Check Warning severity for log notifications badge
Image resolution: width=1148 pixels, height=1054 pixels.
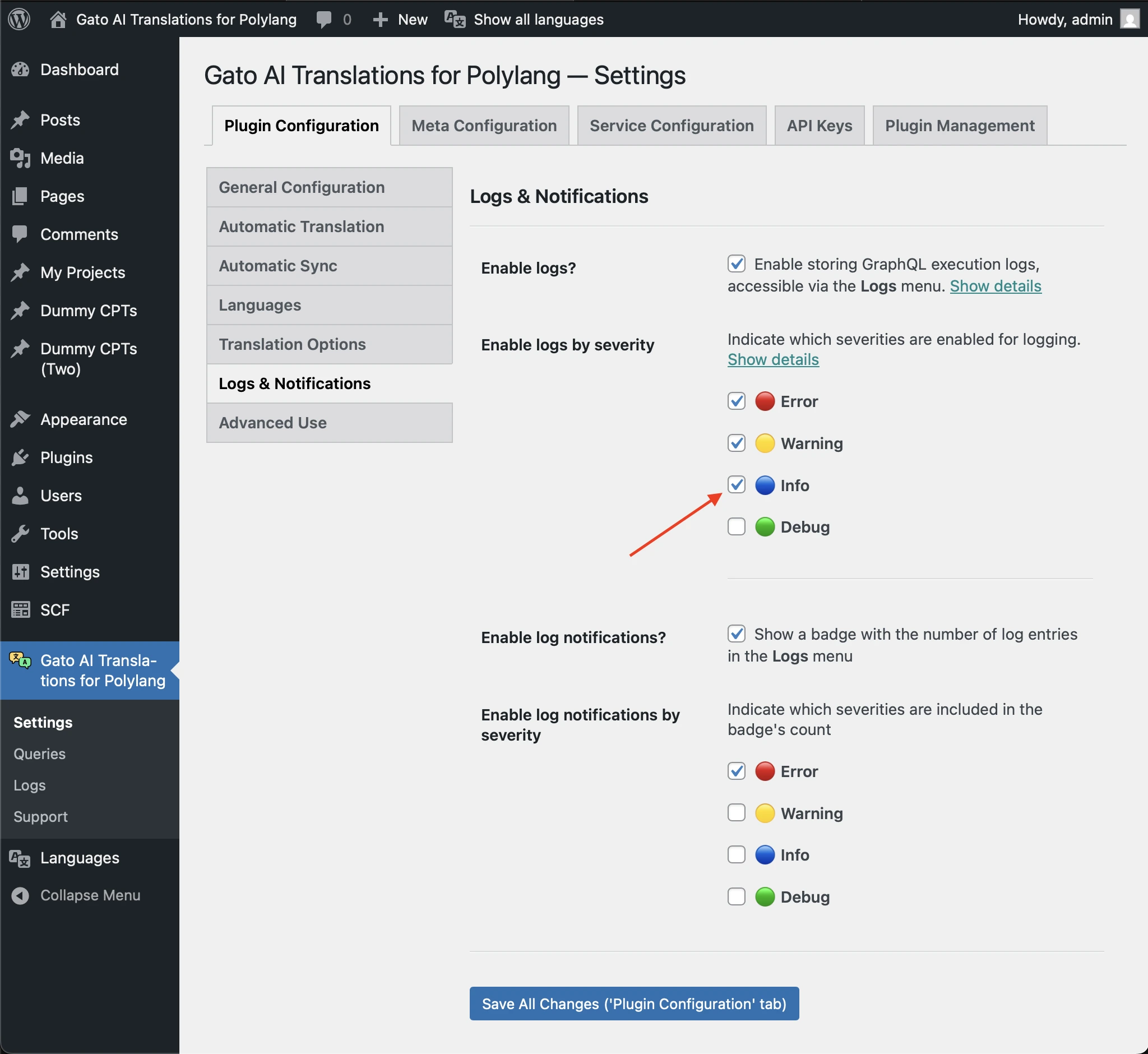click(736, 813)
